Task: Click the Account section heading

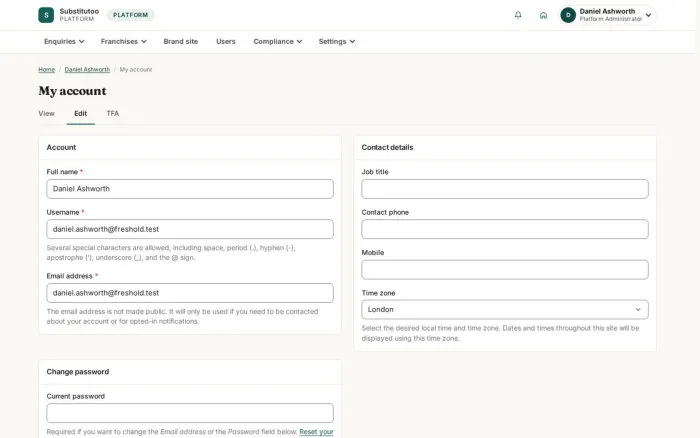Action: [x=61, y=147]
